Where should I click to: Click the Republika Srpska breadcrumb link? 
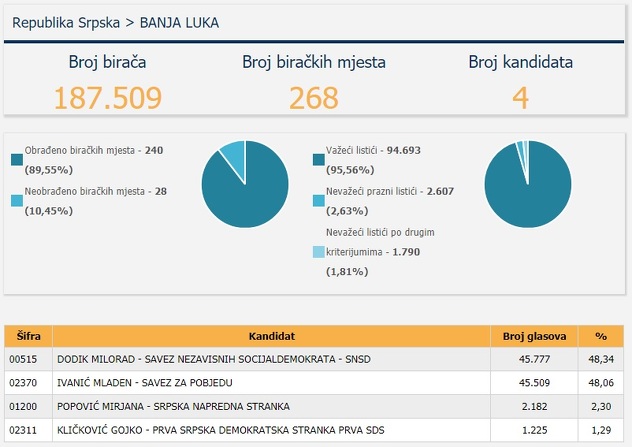64,20
